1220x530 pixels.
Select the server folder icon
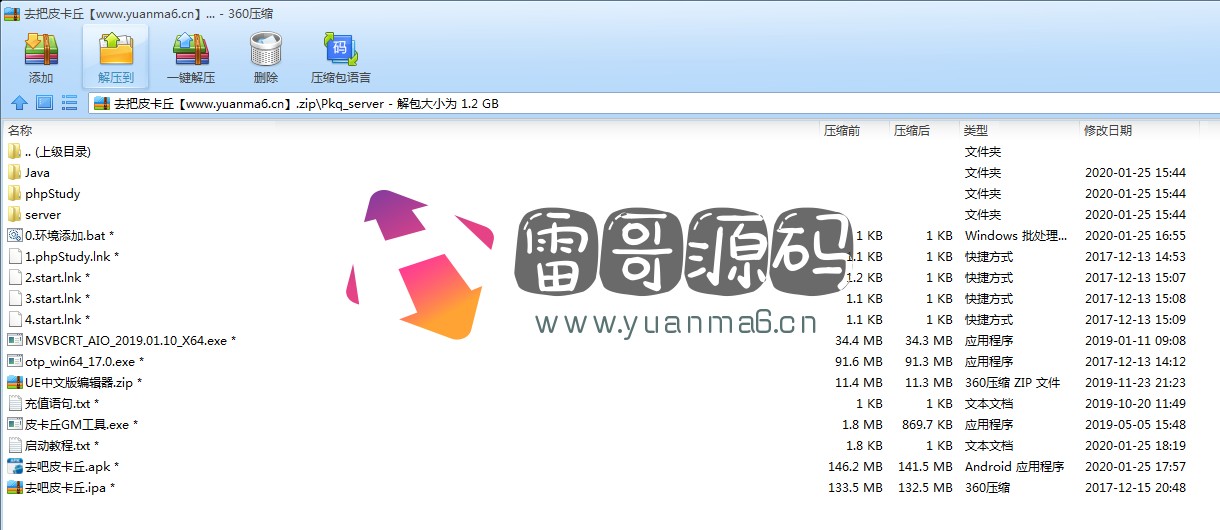[x=14, y=214]
